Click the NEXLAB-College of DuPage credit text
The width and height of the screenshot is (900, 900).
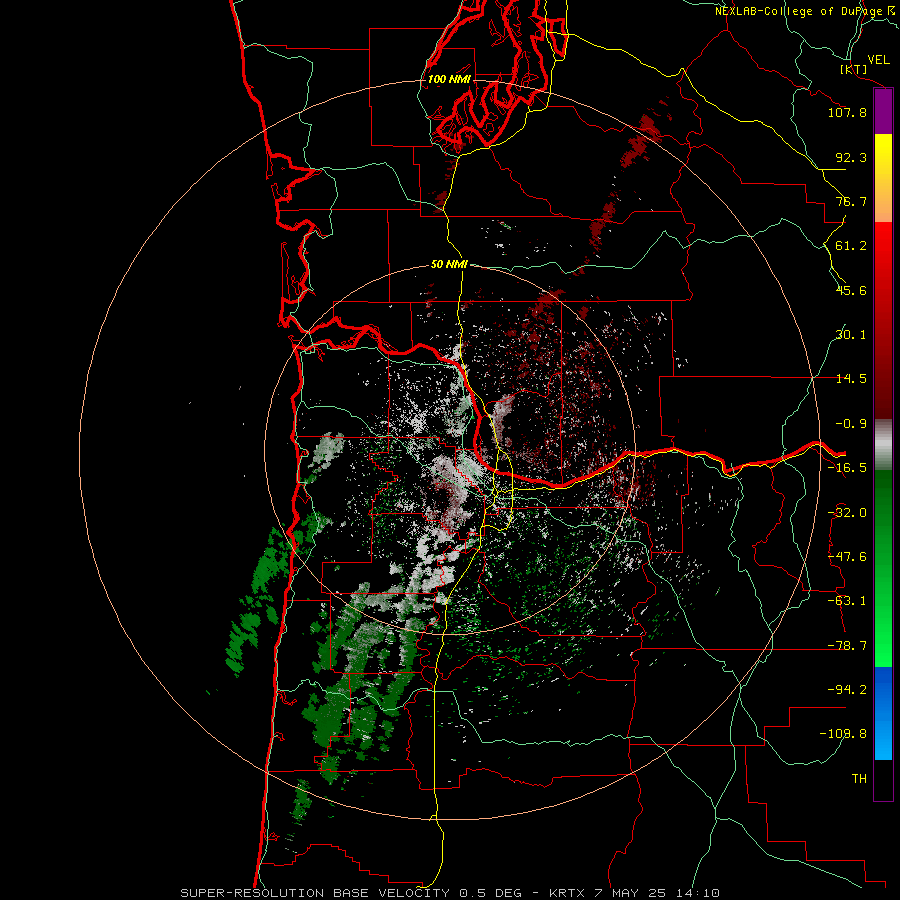point(807,11)
